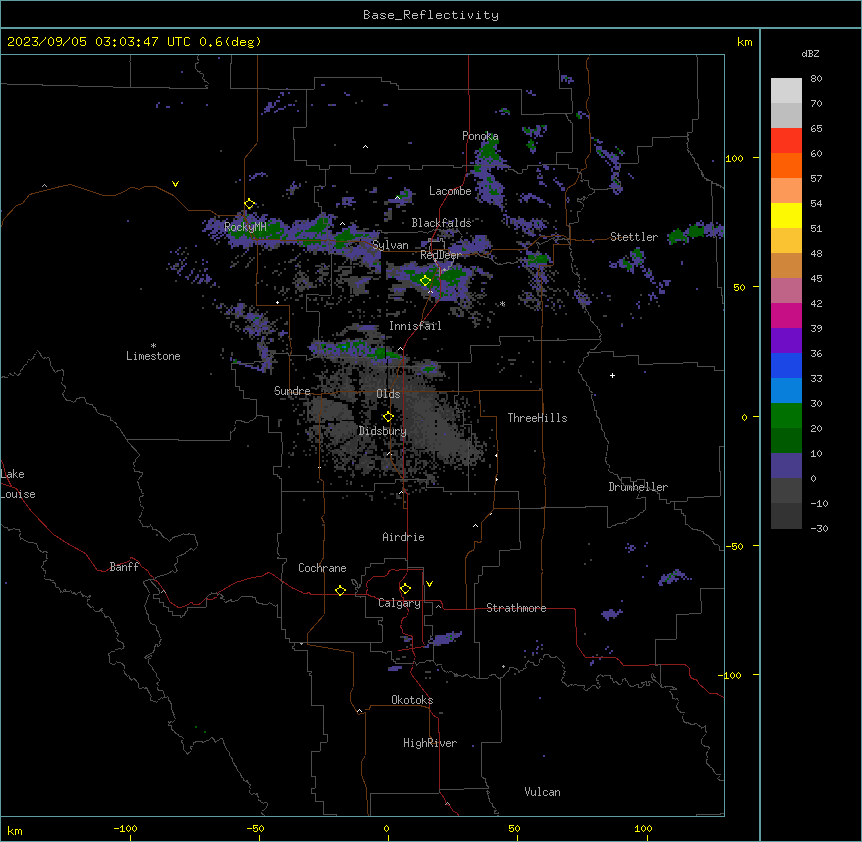Click the Airdrie city label
862x842 pixels.
(404, 537)
